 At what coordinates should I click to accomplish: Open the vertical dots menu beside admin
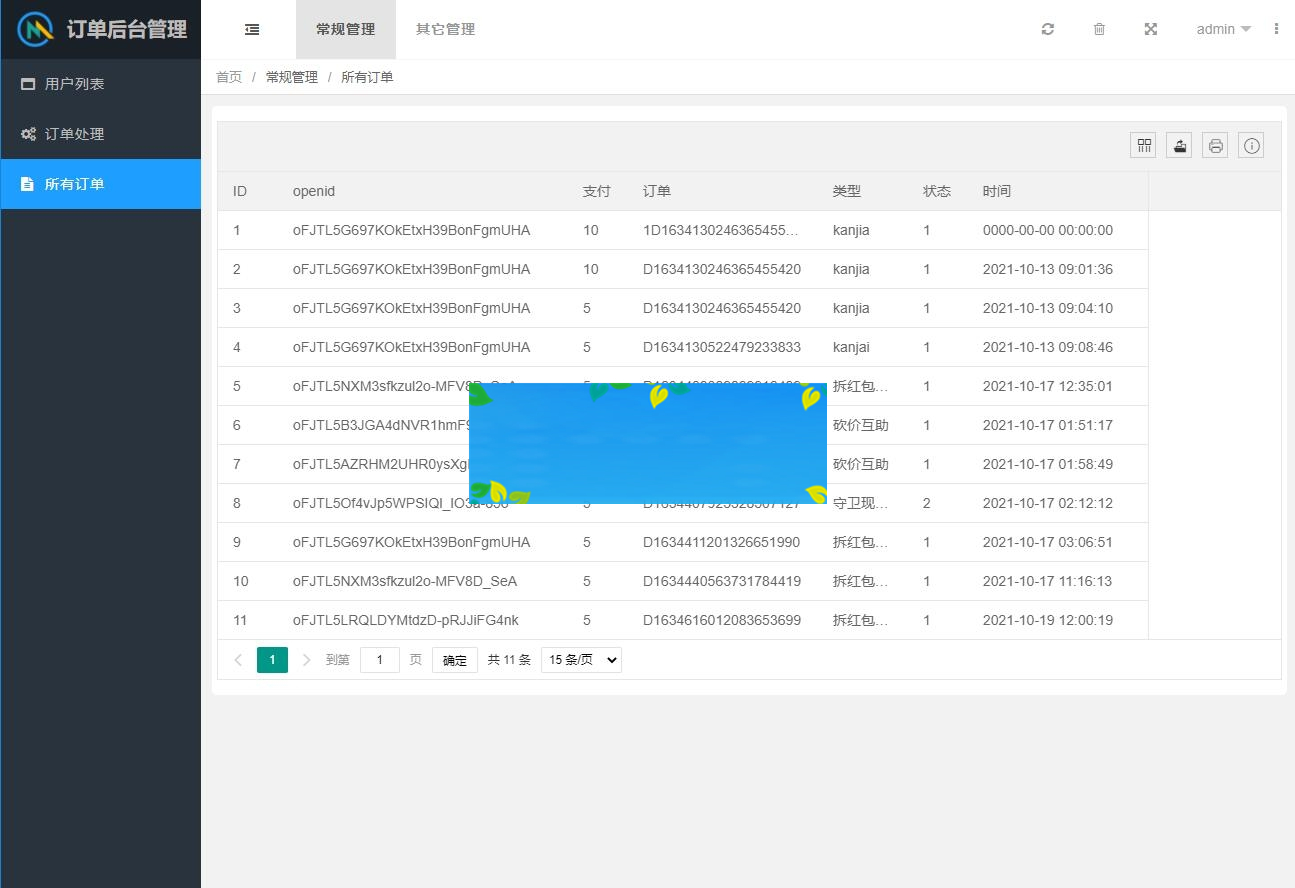[x=1276, y=29]
